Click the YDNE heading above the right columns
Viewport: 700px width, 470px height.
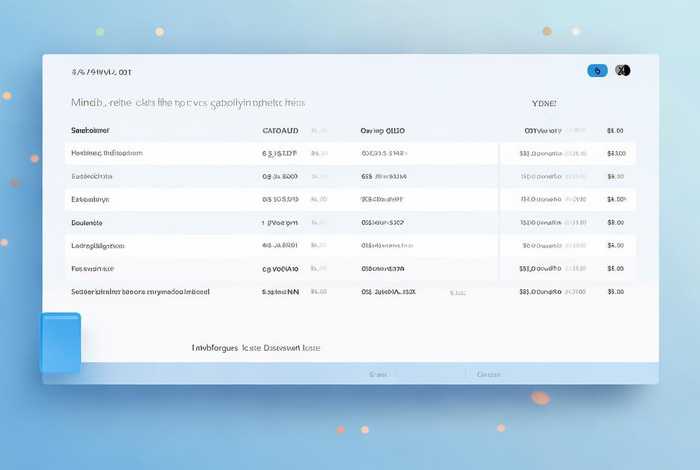point(545,103)
